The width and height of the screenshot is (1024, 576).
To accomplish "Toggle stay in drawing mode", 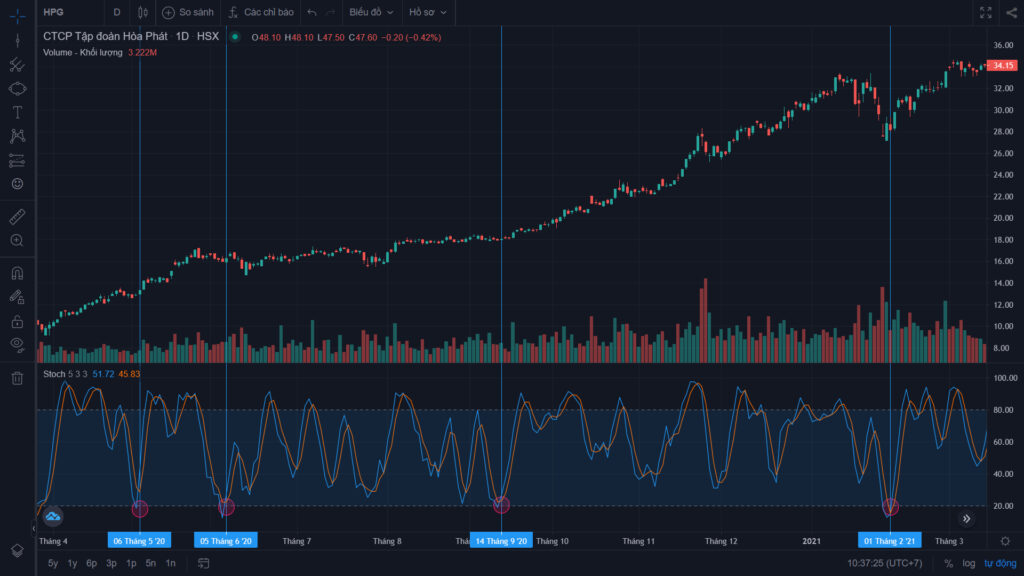I will 18,297.
